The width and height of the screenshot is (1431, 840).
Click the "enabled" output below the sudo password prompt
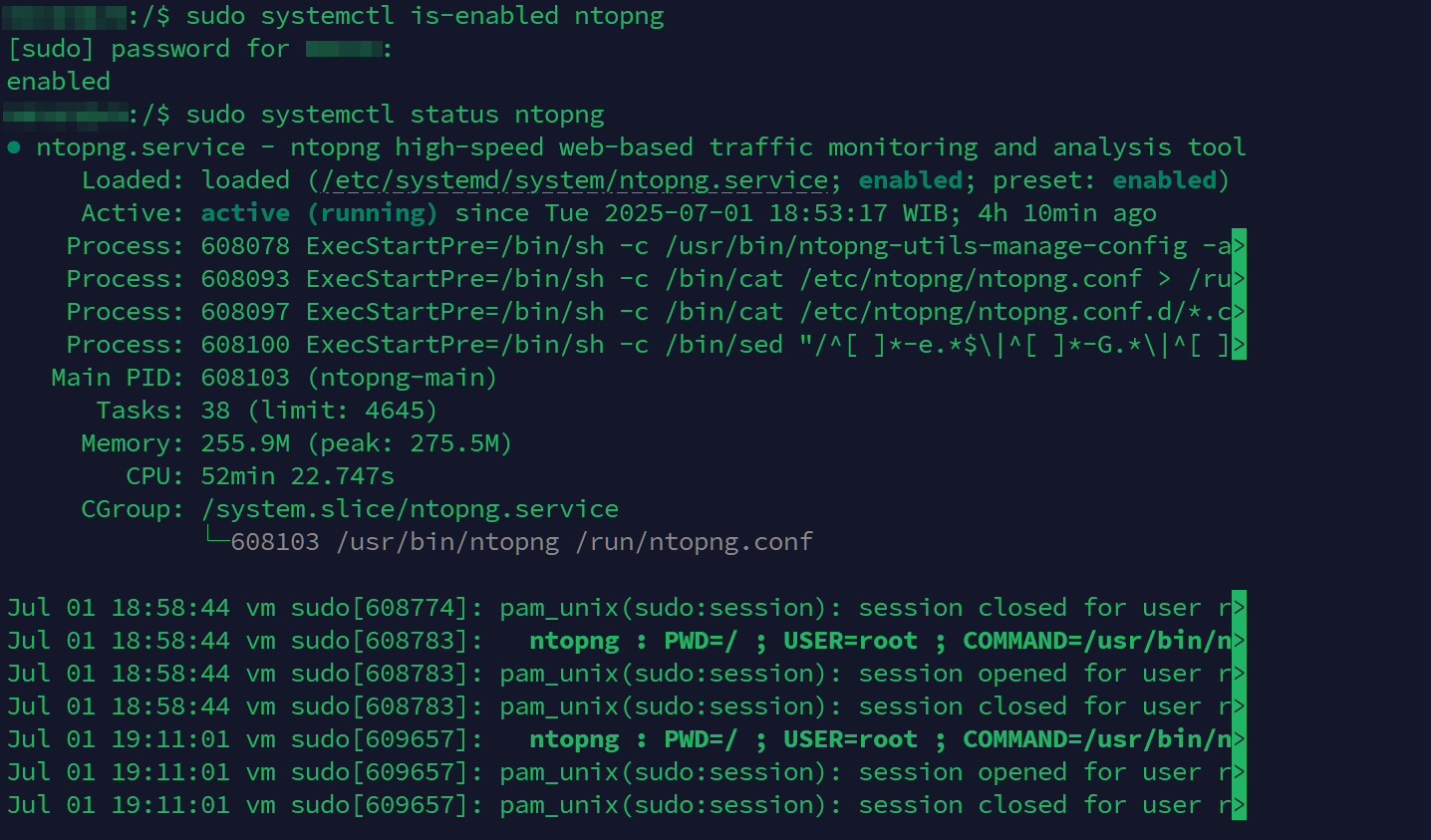click(x=59, y=82)
